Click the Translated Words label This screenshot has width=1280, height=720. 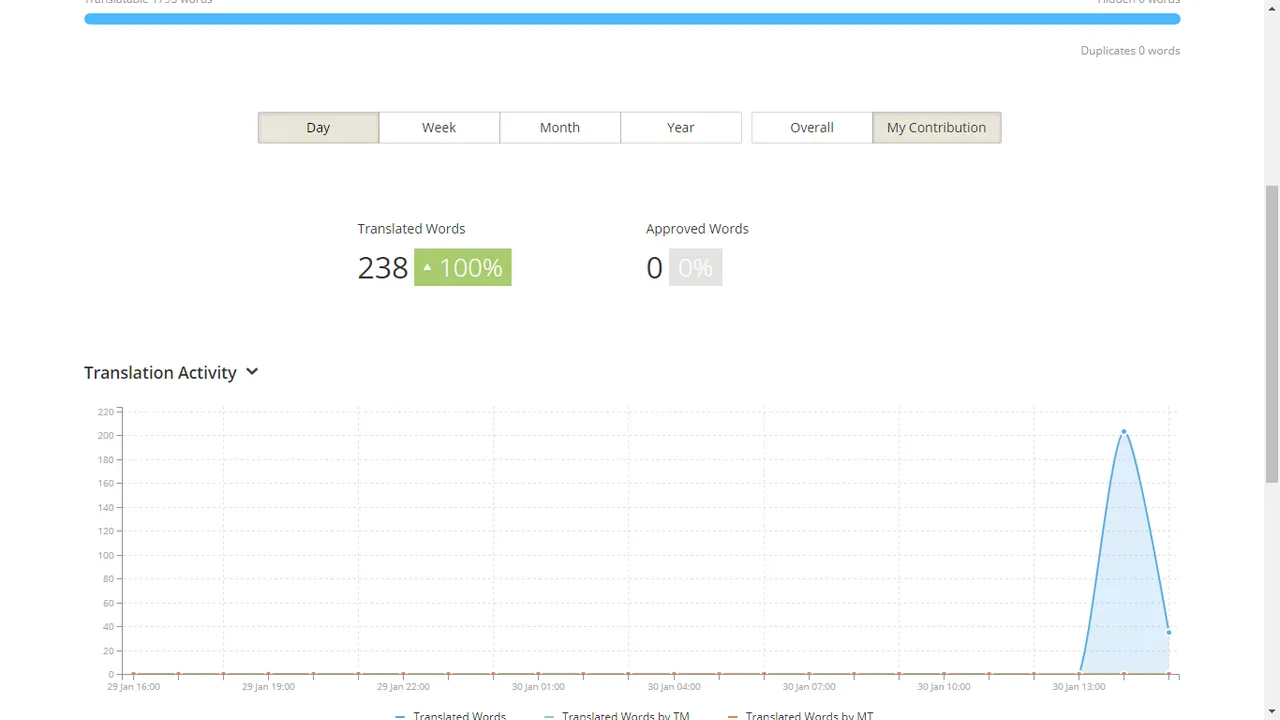pos(411,228)
